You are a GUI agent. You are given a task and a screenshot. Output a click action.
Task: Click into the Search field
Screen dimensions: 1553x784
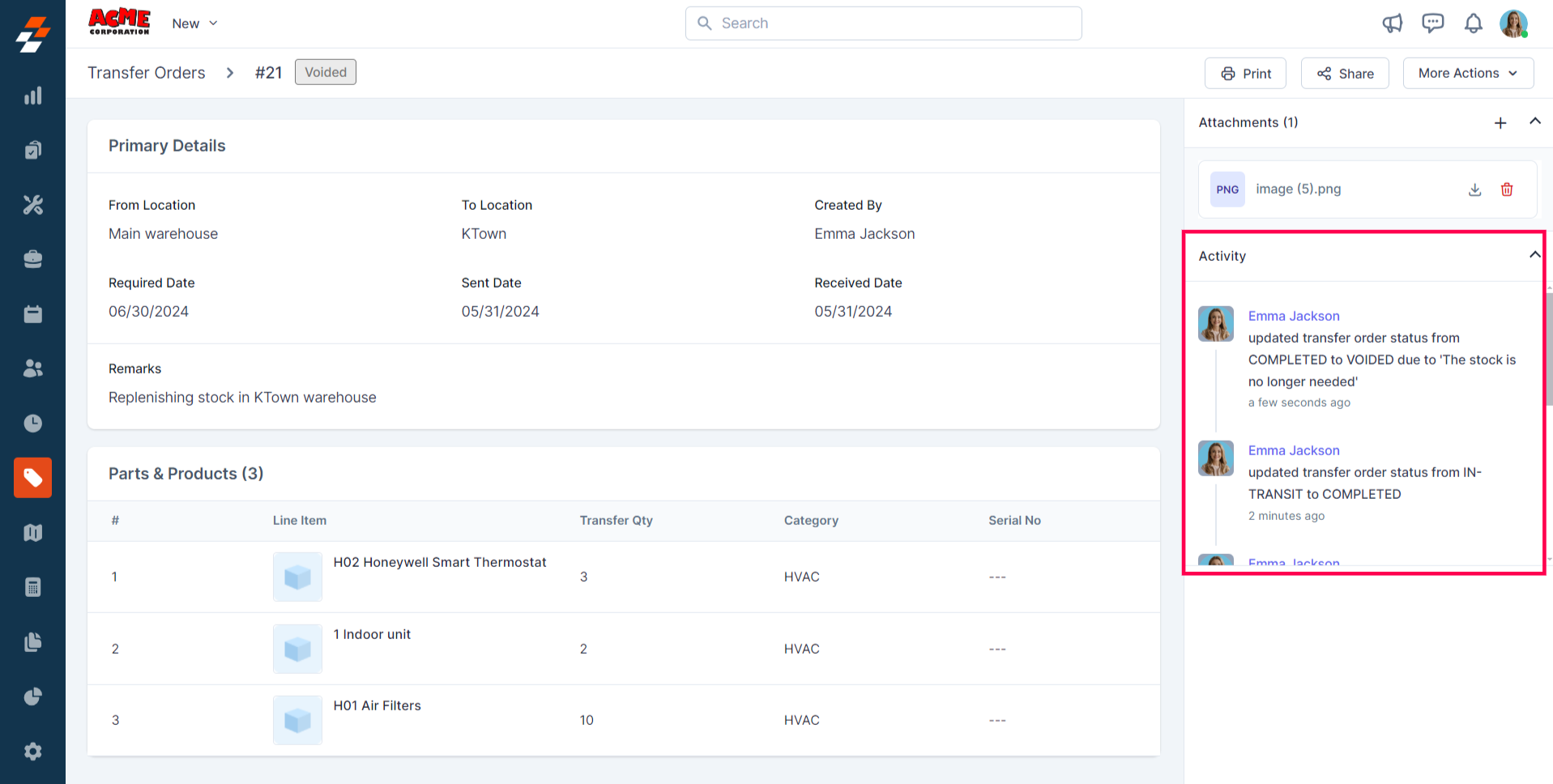pyautogui.click(x=883, y=23)
